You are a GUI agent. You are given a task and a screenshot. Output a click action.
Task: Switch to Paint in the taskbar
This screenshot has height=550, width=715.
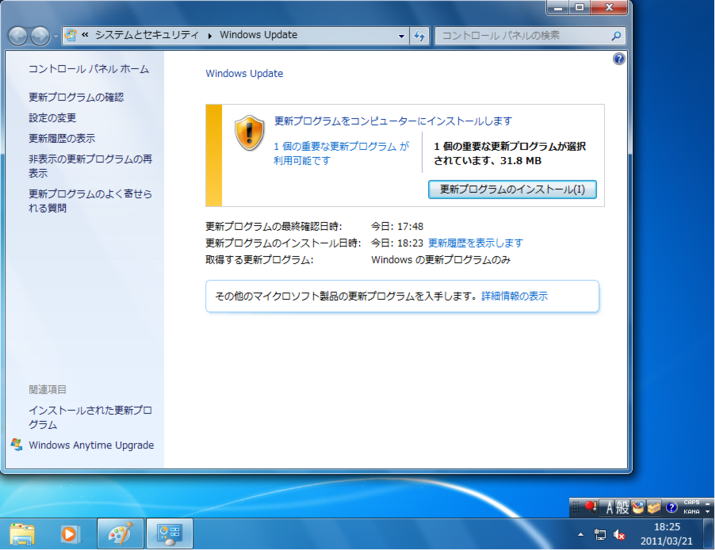tap(119, 534)
